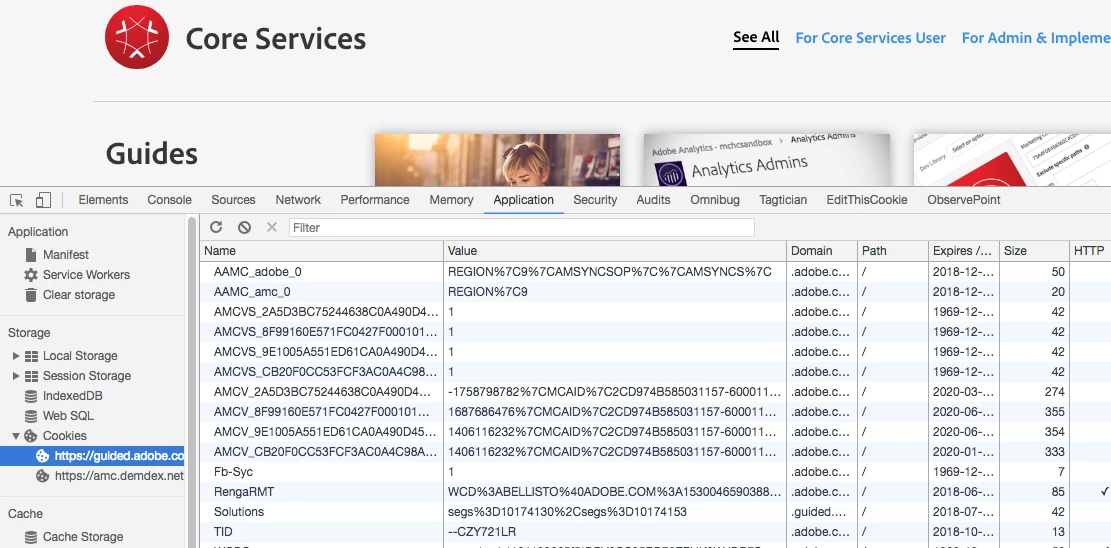Select the AAMC_amc_0 cookie row
Screen dimensions: 1111x548
click(x=655, y=291)
